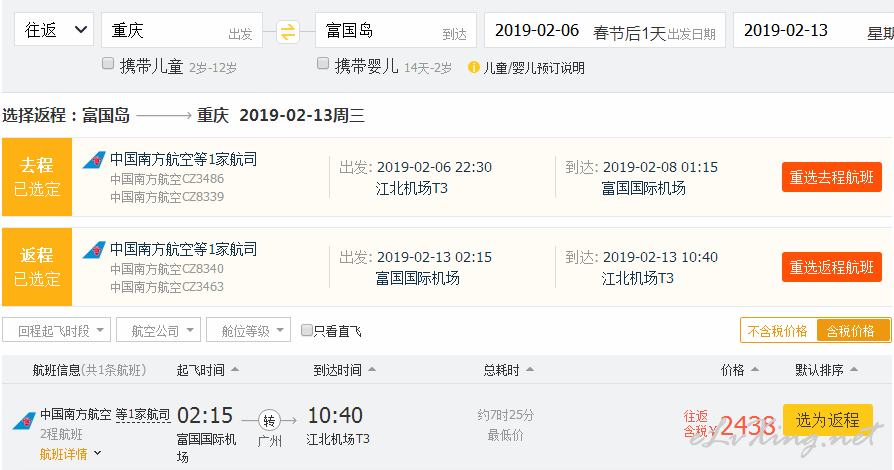Switch to 含税价格 tab

pos(852,331)
